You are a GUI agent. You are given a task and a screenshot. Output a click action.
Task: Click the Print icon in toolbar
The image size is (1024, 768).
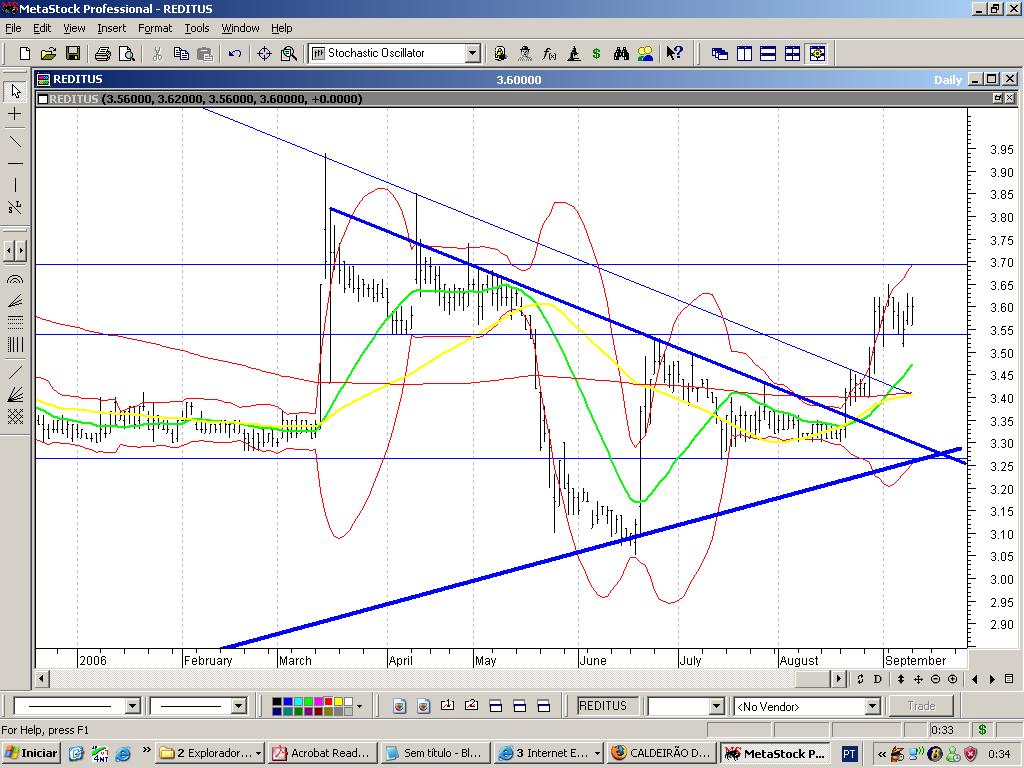[102, 53]
